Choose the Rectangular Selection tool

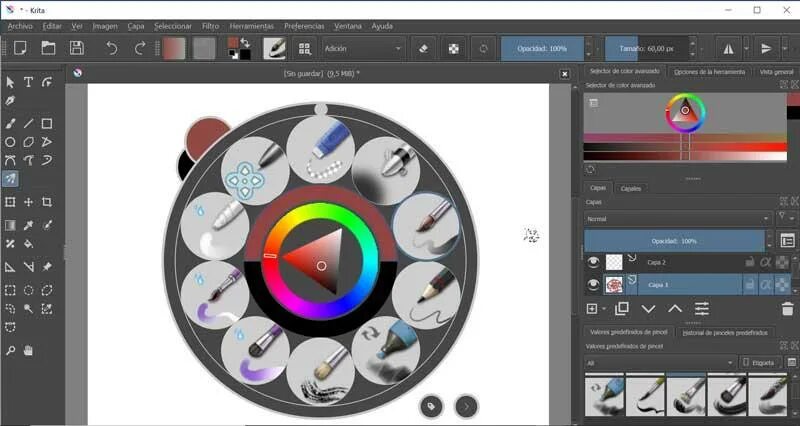pos(10,290)
